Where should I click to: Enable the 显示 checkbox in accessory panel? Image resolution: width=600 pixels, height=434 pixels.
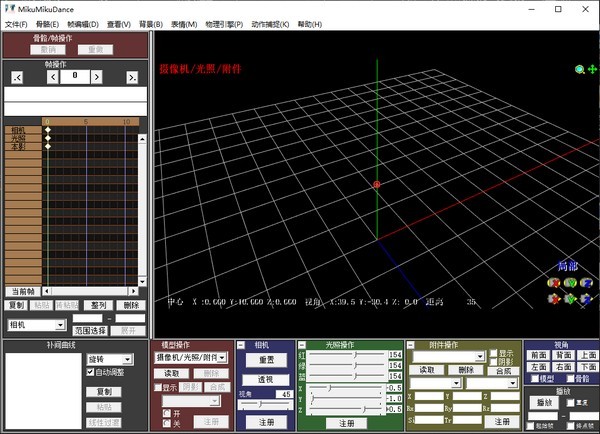[x=493, y=353]
